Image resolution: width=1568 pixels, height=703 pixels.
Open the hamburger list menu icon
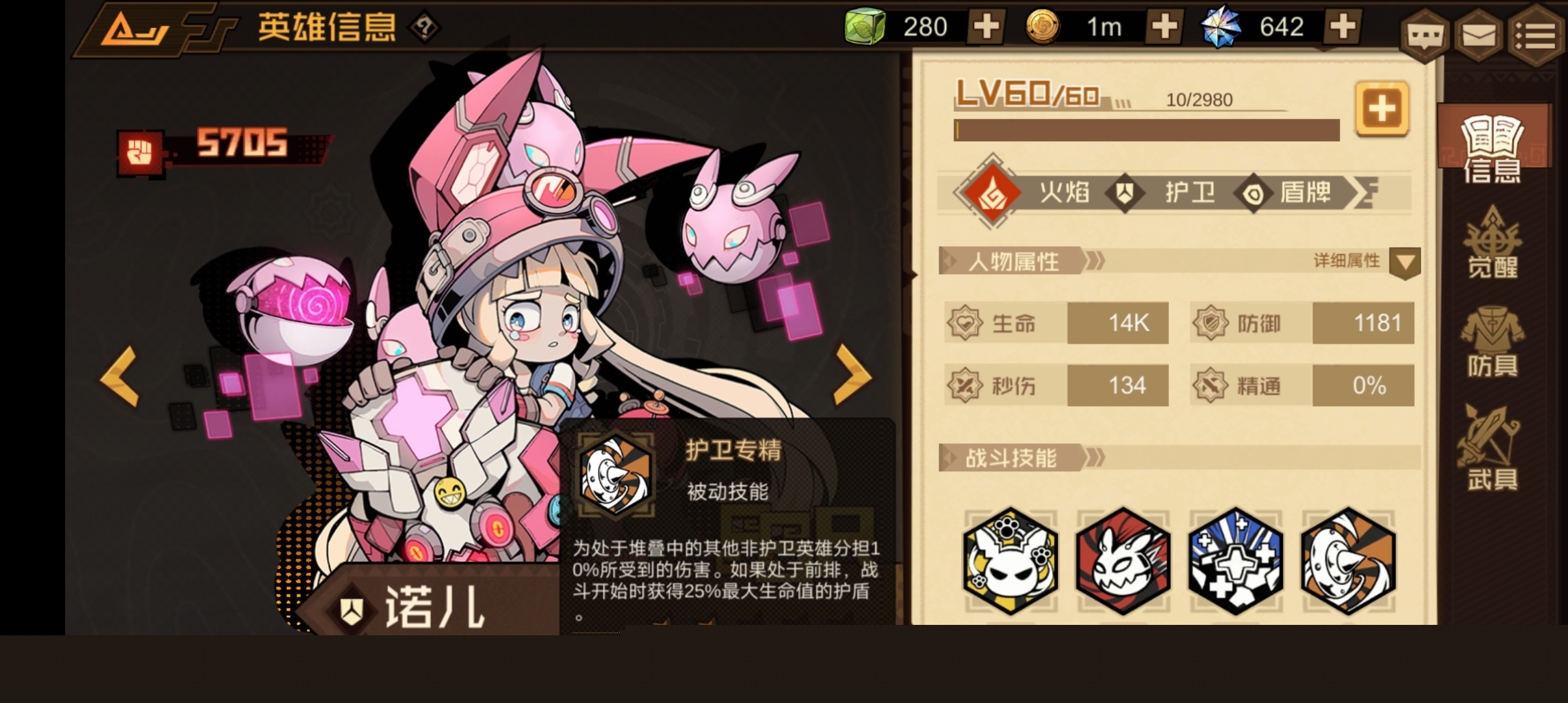1537,36
